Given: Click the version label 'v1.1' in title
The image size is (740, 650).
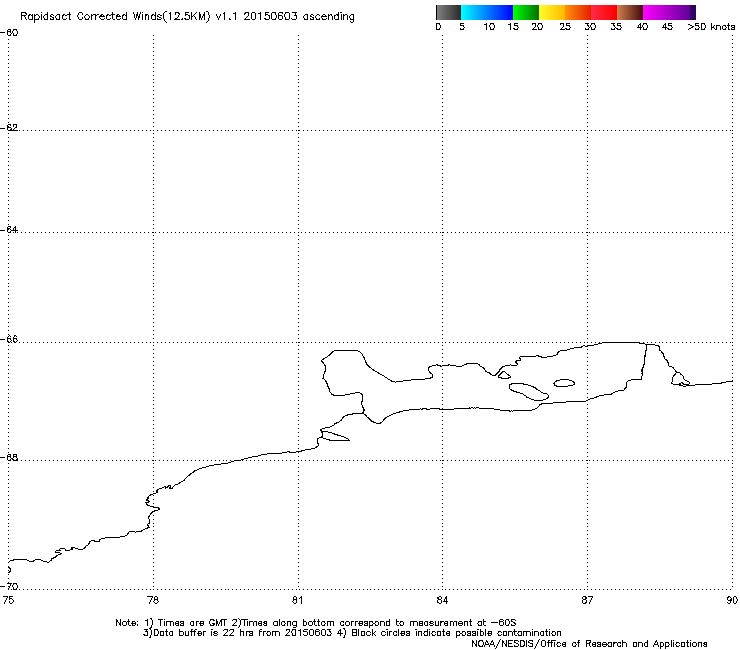Looking at the screenshot, I should 226,17.
